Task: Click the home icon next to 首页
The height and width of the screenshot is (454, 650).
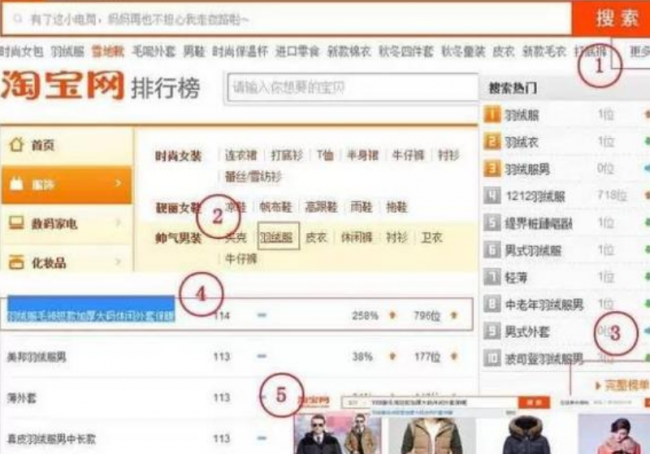Action: 16,145
